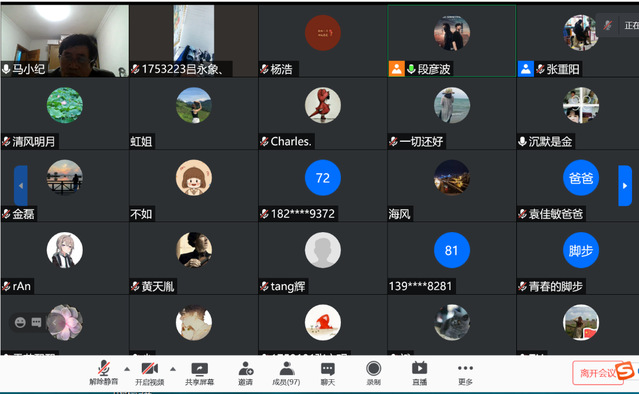Open the share screen tool
Screen dimensions: 639x394
[200, 369]
